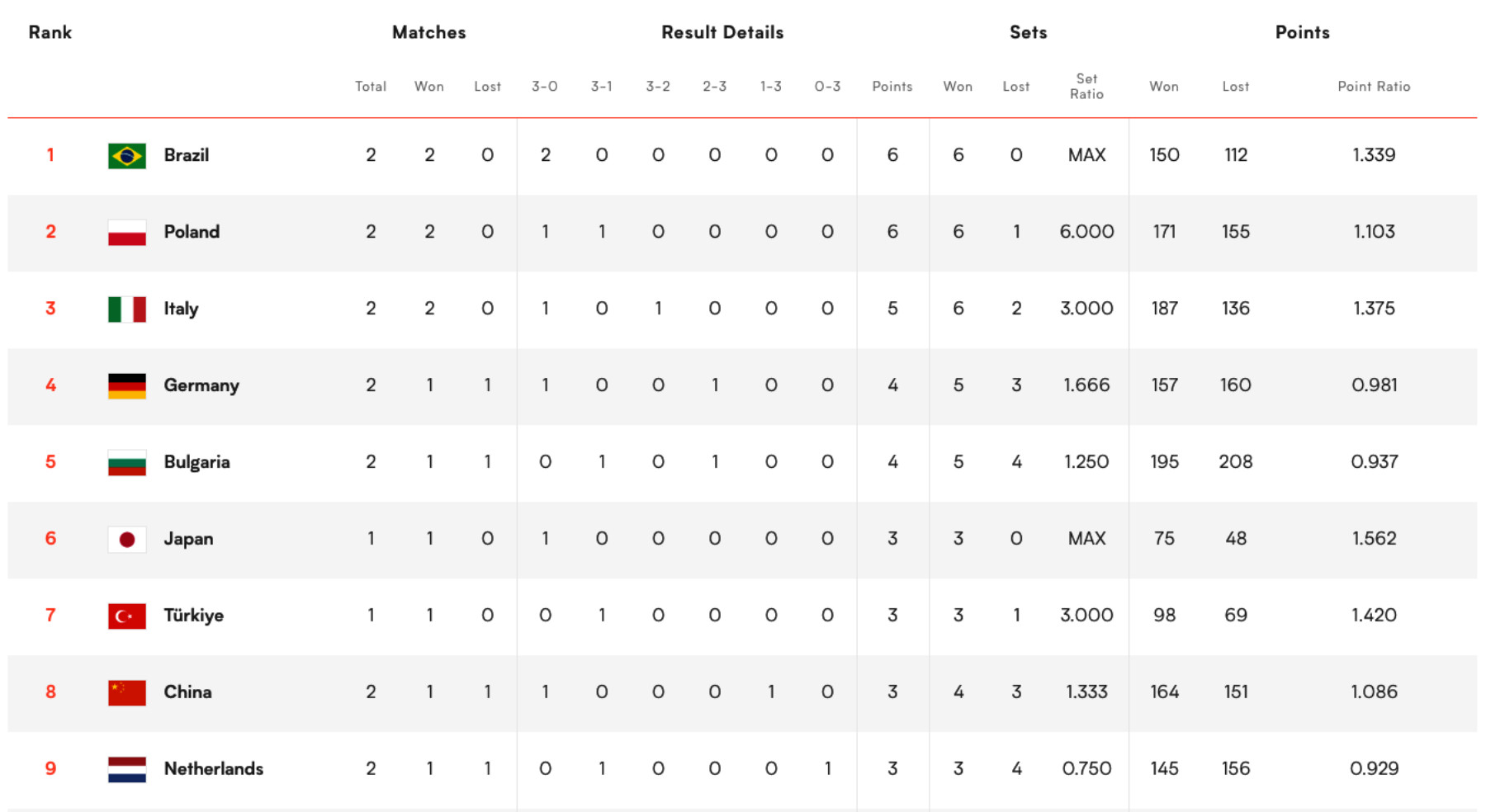Open the Netherlands team link
Viewport: 1486px width, 812px height.
(213, 769)
